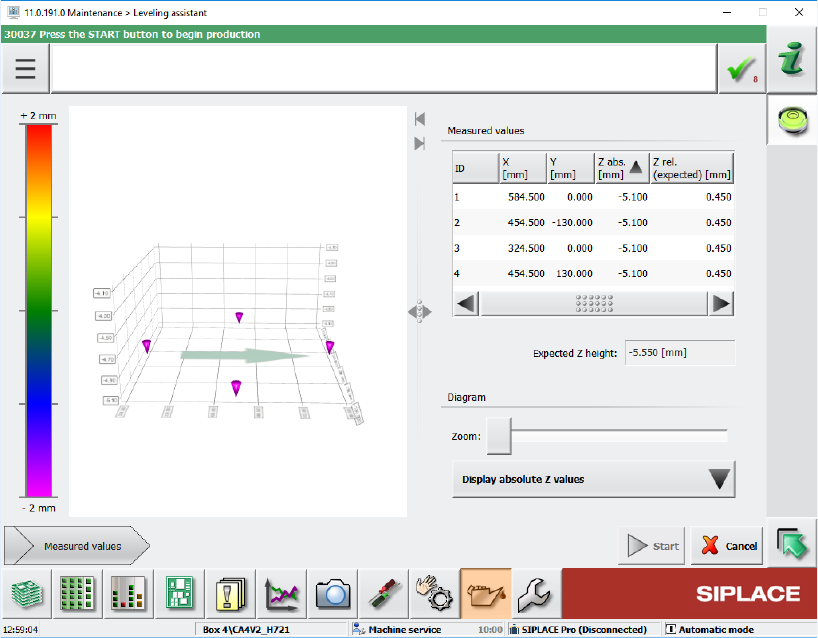This screenshot has width=818, height=638.
Task: Click the Zoom slider handle
Action: [498, 436]
